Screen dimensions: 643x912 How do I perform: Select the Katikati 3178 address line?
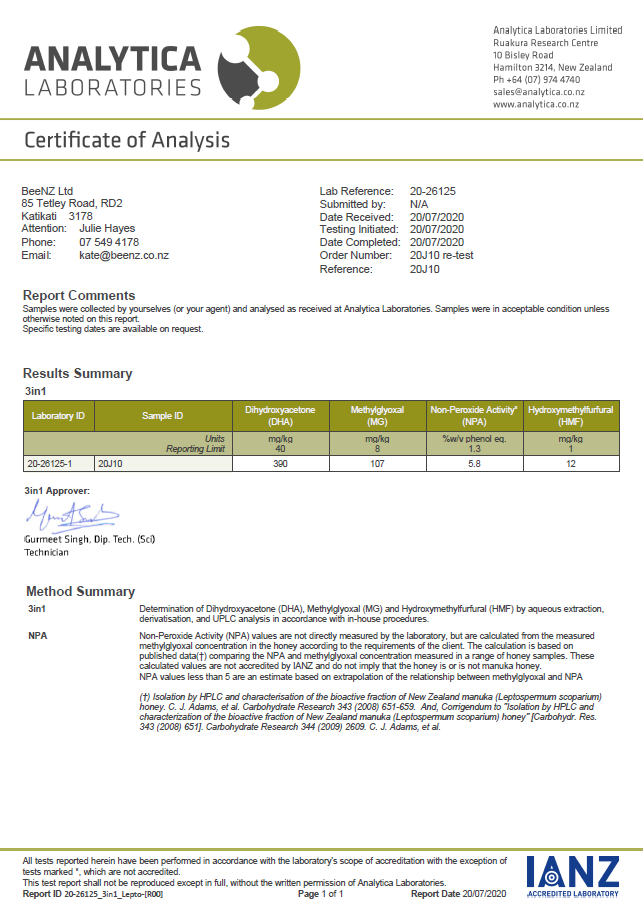(x=57, y=216)
